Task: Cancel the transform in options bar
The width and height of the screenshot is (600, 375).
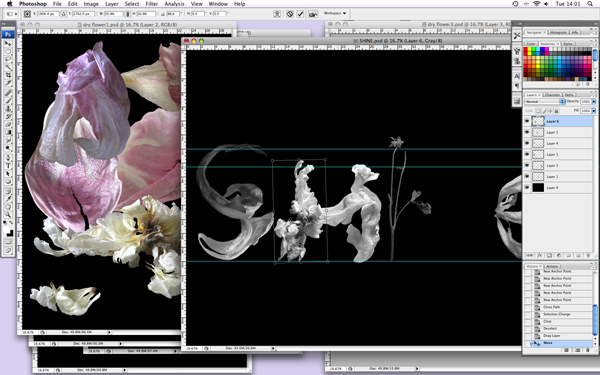Action: pyautogui.click(x=290, y=14)
